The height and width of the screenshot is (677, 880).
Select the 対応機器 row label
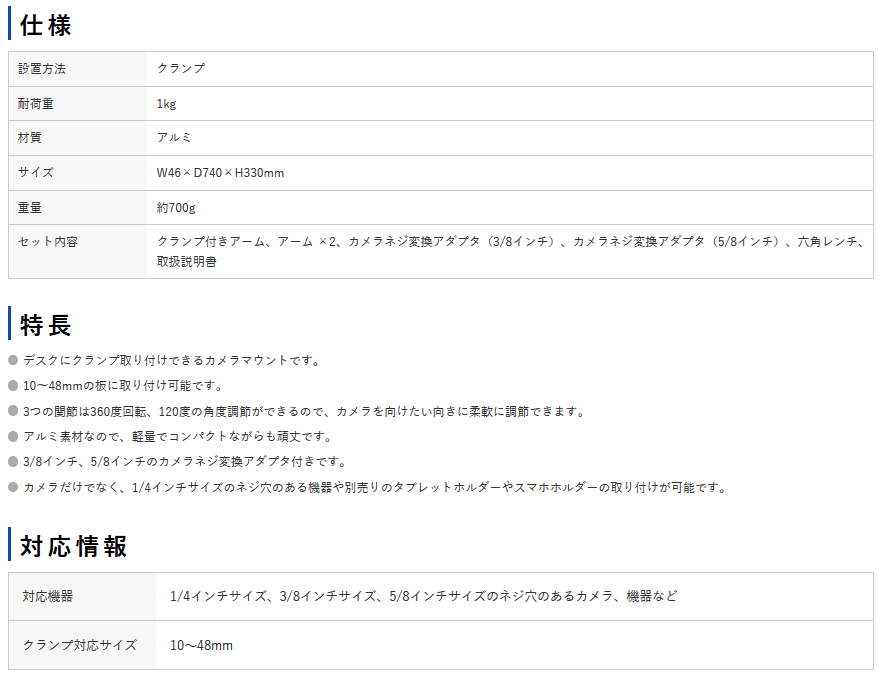click(48, 596)
